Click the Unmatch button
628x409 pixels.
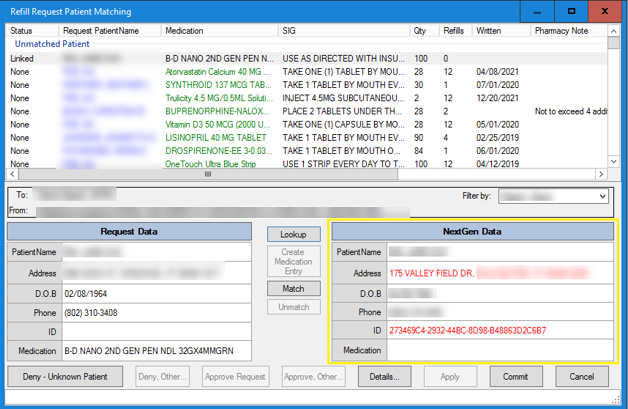click(294, 307)
